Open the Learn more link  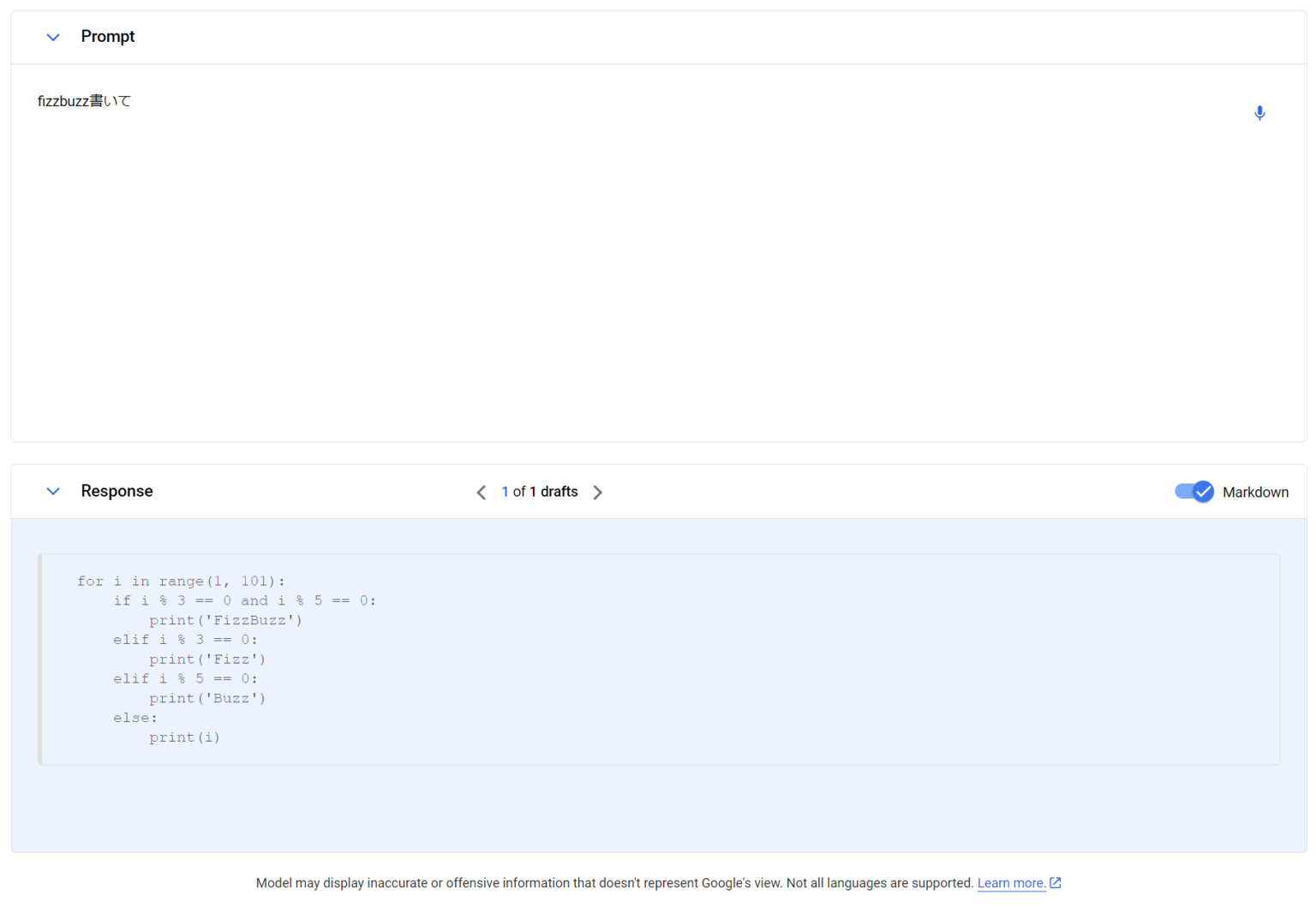tap(1012, 882)
